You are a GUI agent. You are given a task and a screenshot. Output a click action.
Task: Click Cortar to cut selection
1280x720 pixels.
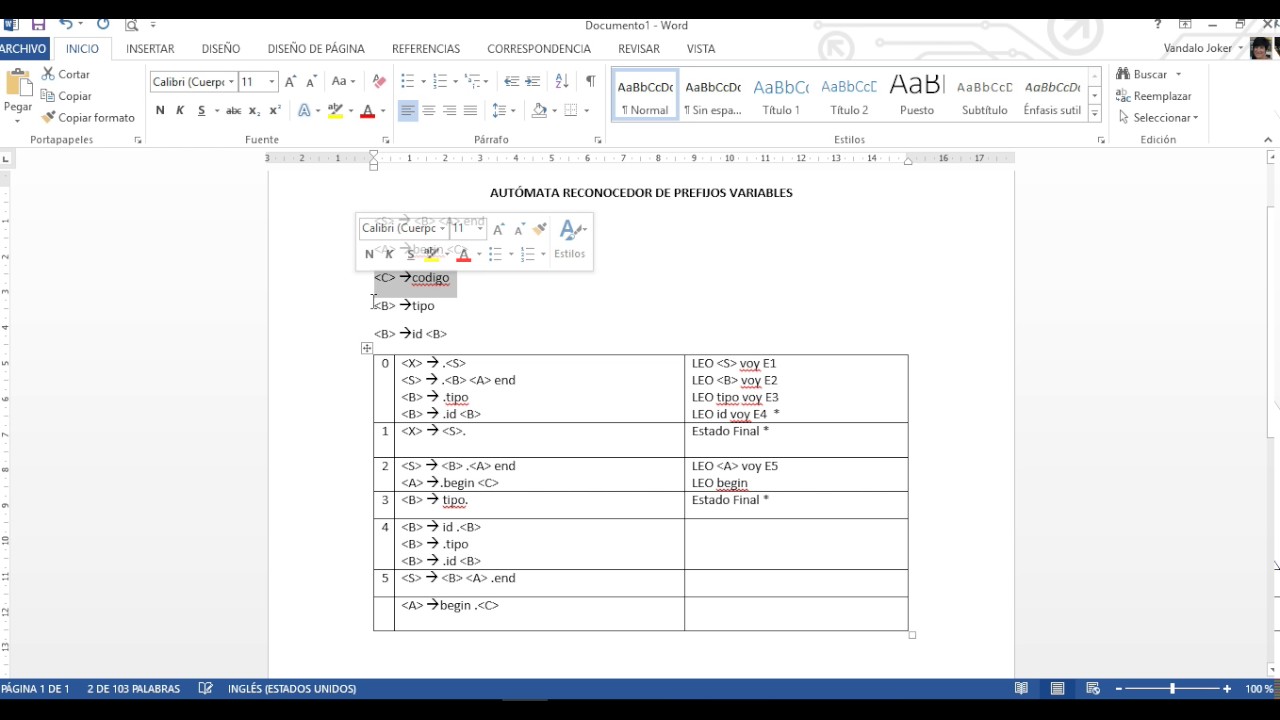point(66,74)
